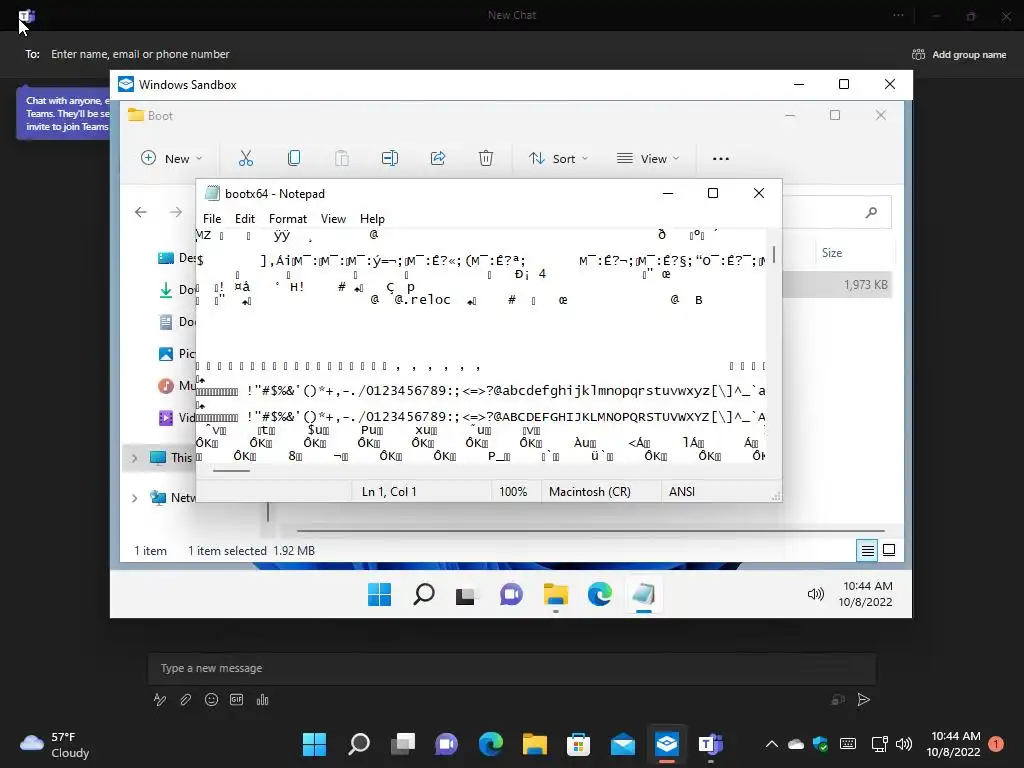Open Notepad Help menu

(372, 219)
